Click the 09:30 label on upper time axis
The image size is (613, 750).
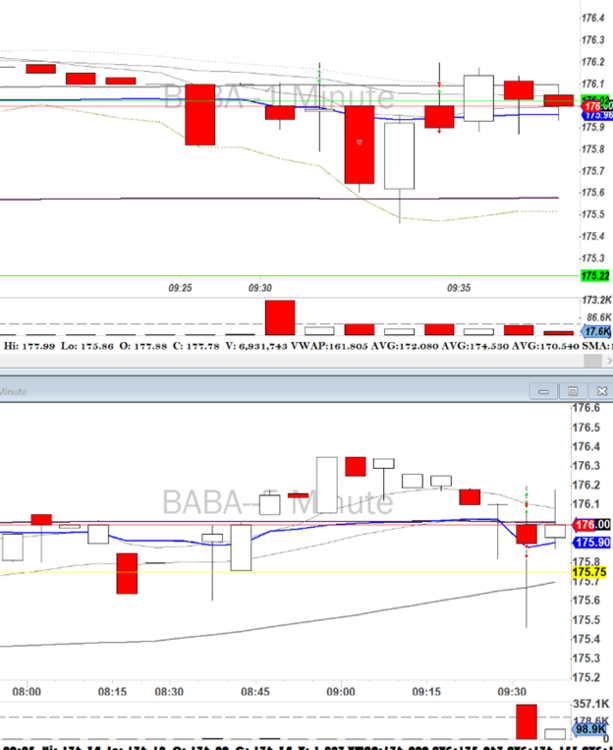pos(259,287)
